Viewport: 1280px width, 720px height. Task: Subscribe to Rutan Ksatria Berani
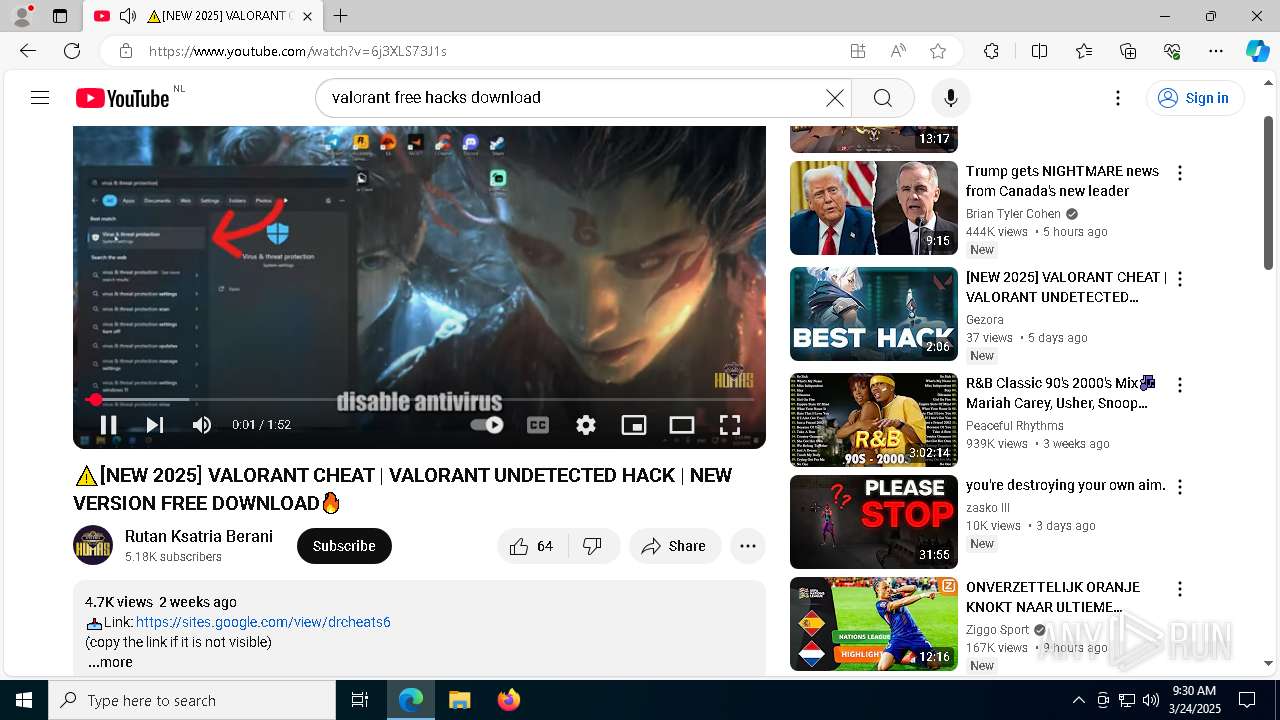coord(344,546)
